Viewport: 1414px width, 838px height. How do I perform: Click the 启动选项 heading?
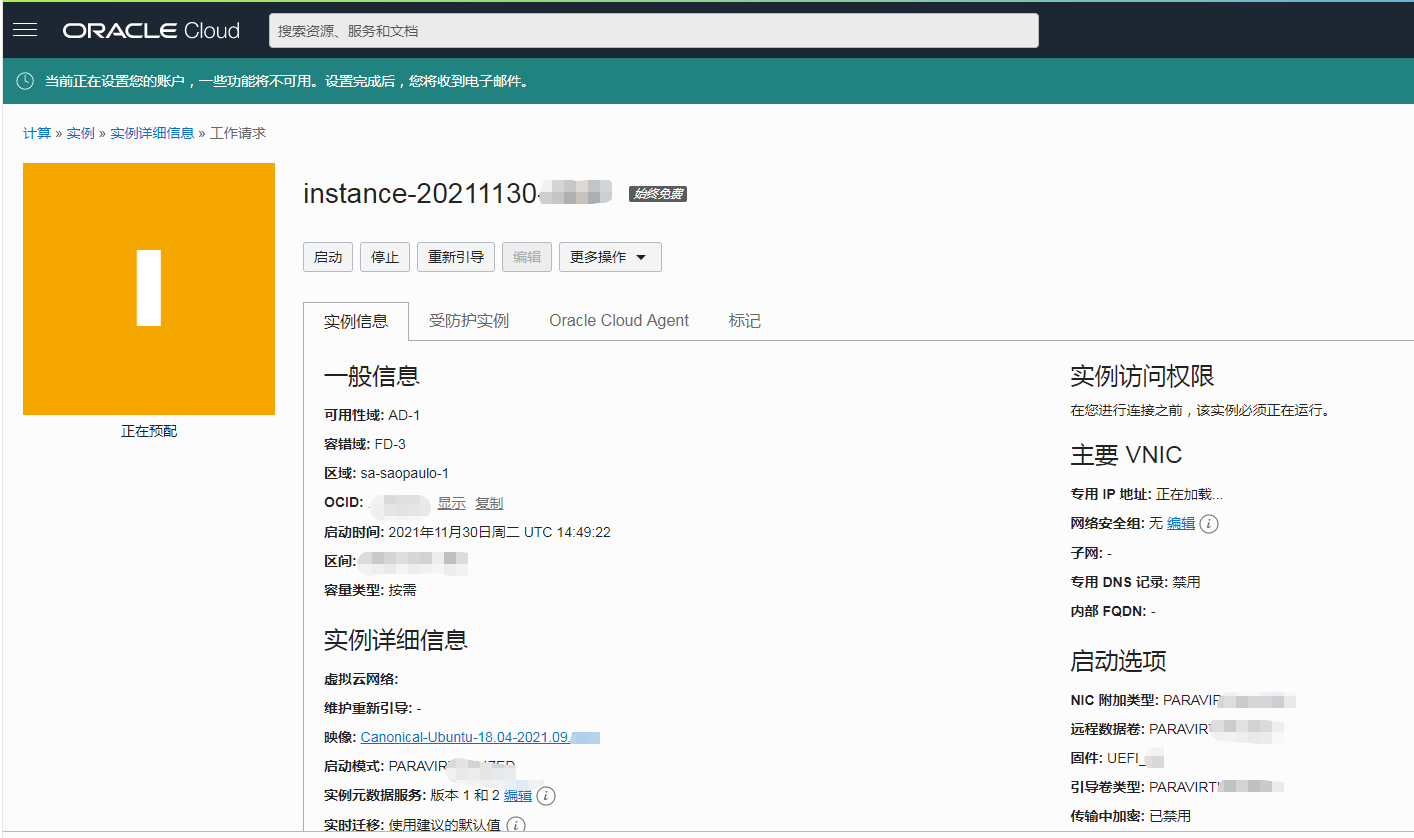1119,661
